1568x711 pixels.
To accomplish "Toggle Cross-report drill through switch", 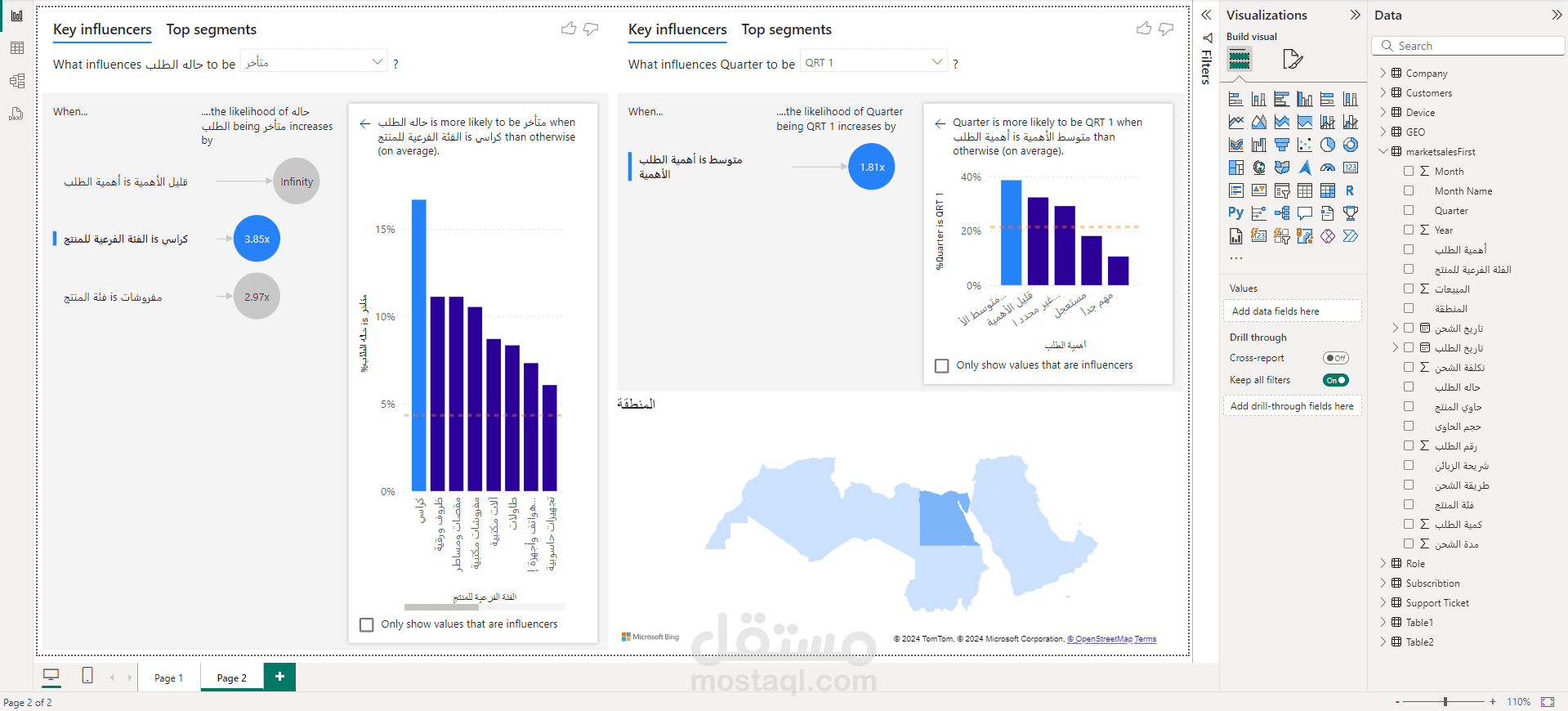I will [x=1336, y=358].
